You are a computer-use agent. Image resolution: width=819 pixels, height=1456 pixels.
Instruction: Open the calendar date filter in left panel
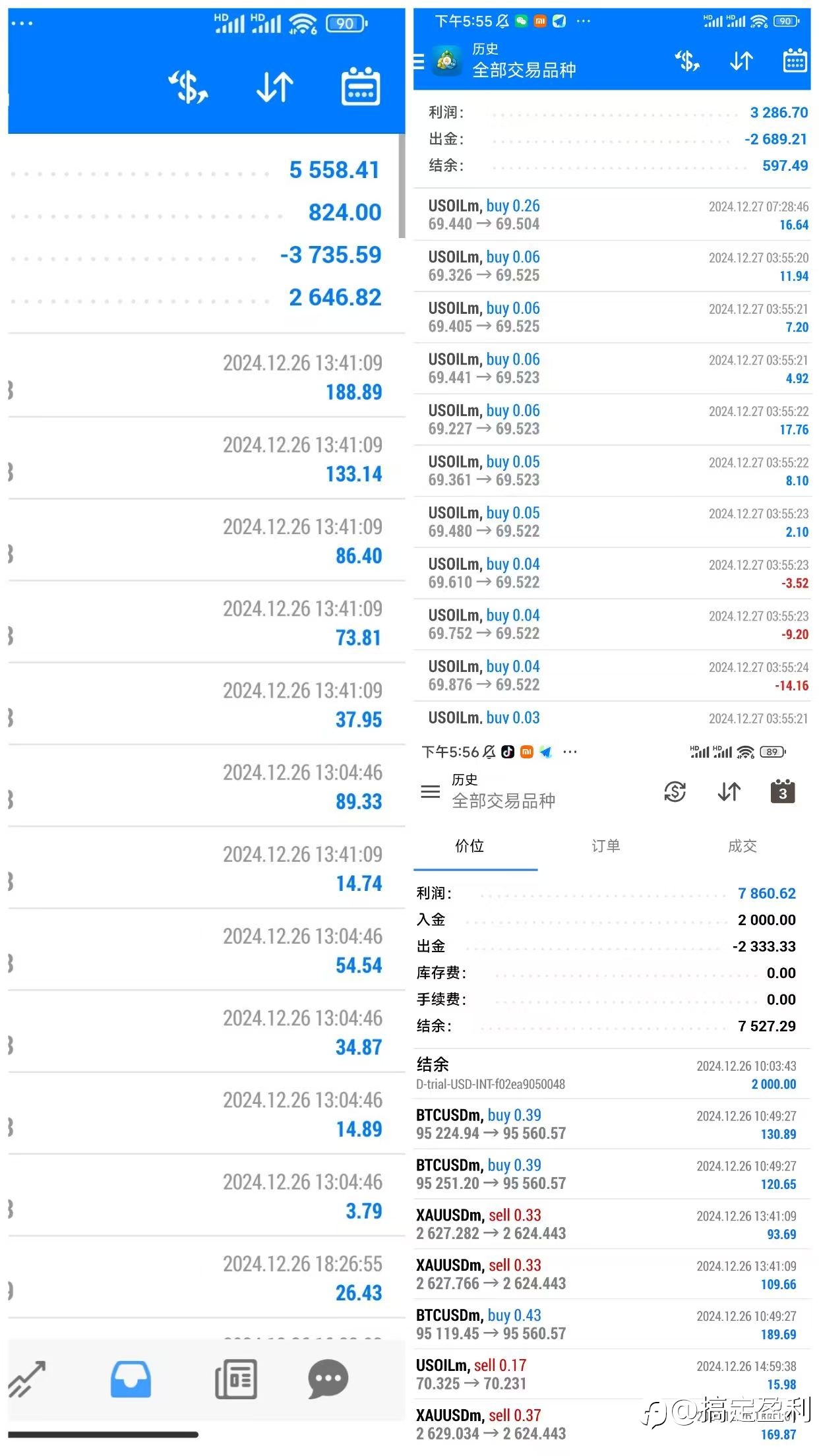coord(361,86)
